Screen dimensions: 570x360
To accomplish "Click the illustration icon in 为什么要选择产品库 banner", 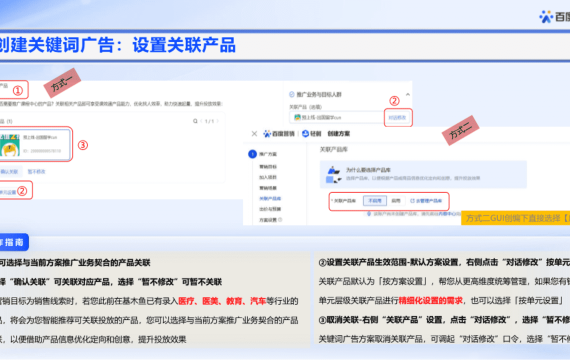I will [334, 175].
